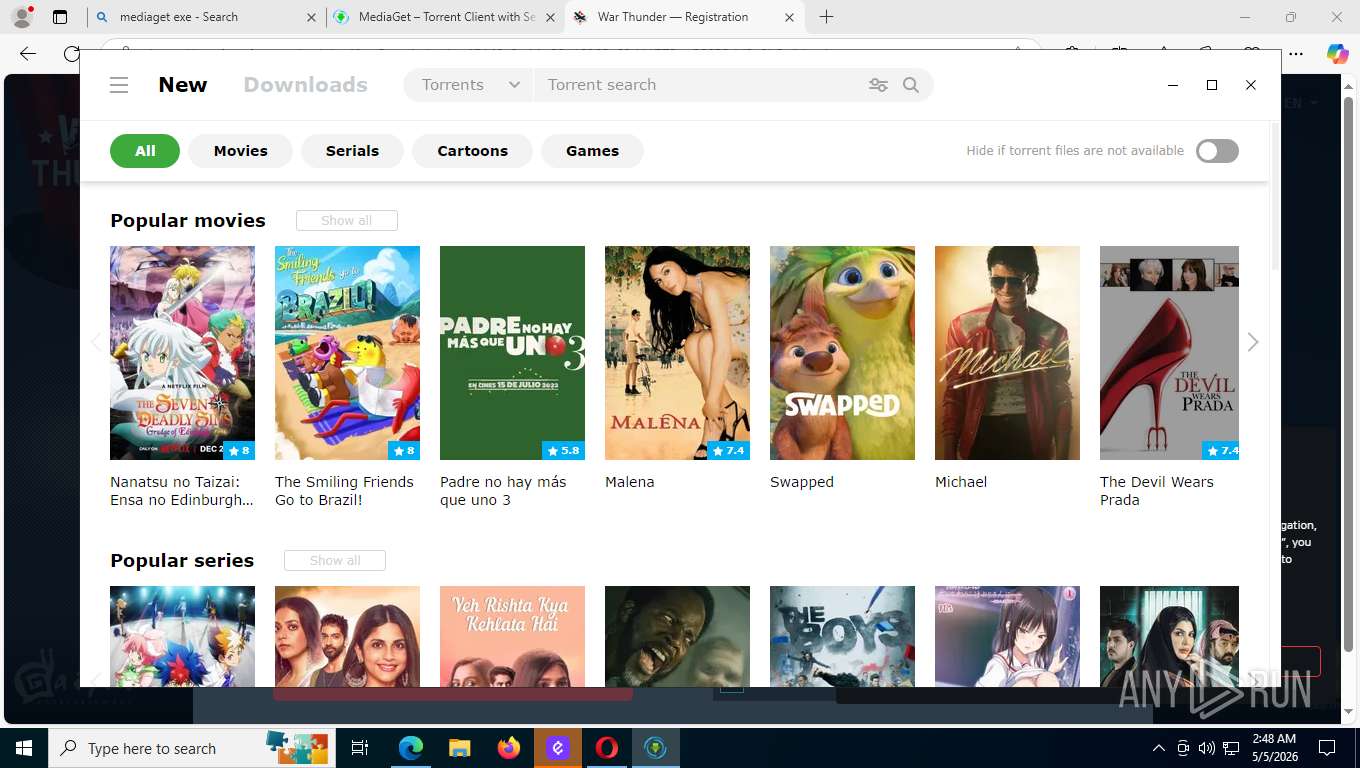Launch Firefox from taskbar

pyautogui.click(x=509, y=748)
